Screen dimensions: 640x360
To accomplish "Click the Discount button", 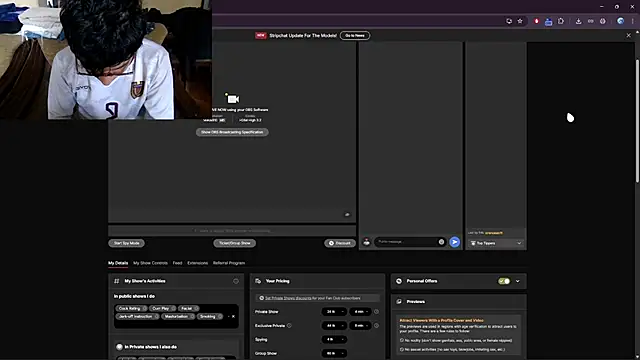I will [340, 243].
